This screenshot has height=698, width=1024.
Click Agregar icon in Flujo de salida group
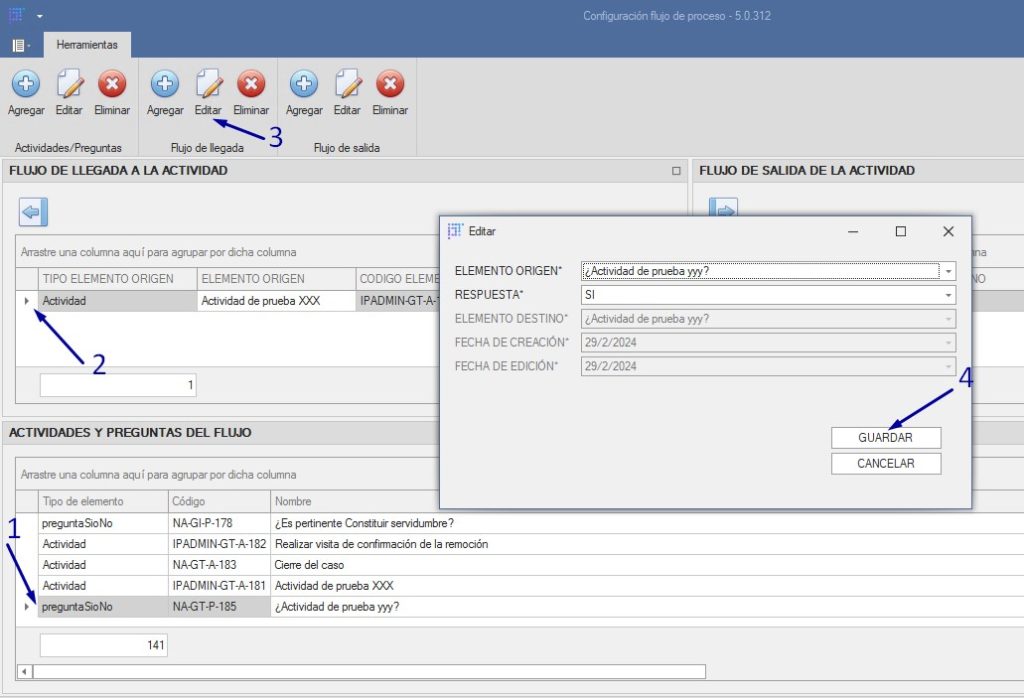[304, 84]
